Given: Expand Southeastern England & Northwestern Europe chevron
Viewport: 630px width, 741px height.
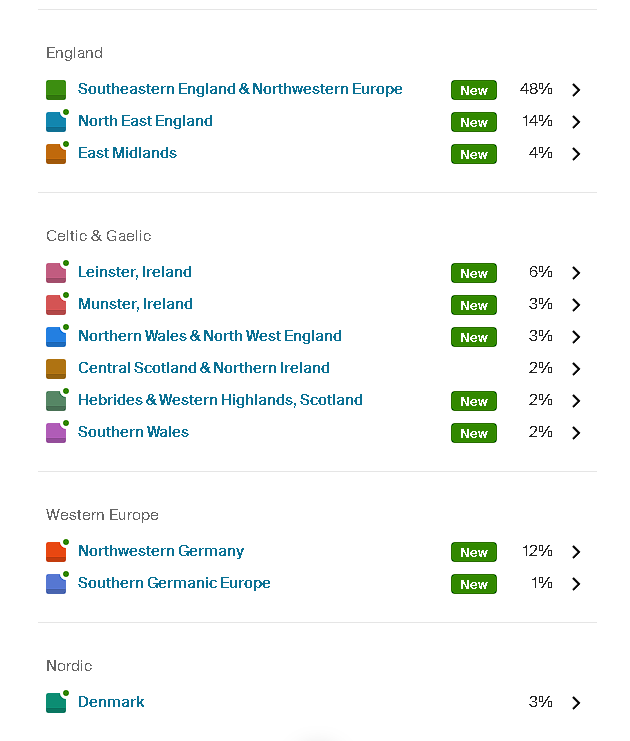Looking at the screenshot, I should [576, 90].
